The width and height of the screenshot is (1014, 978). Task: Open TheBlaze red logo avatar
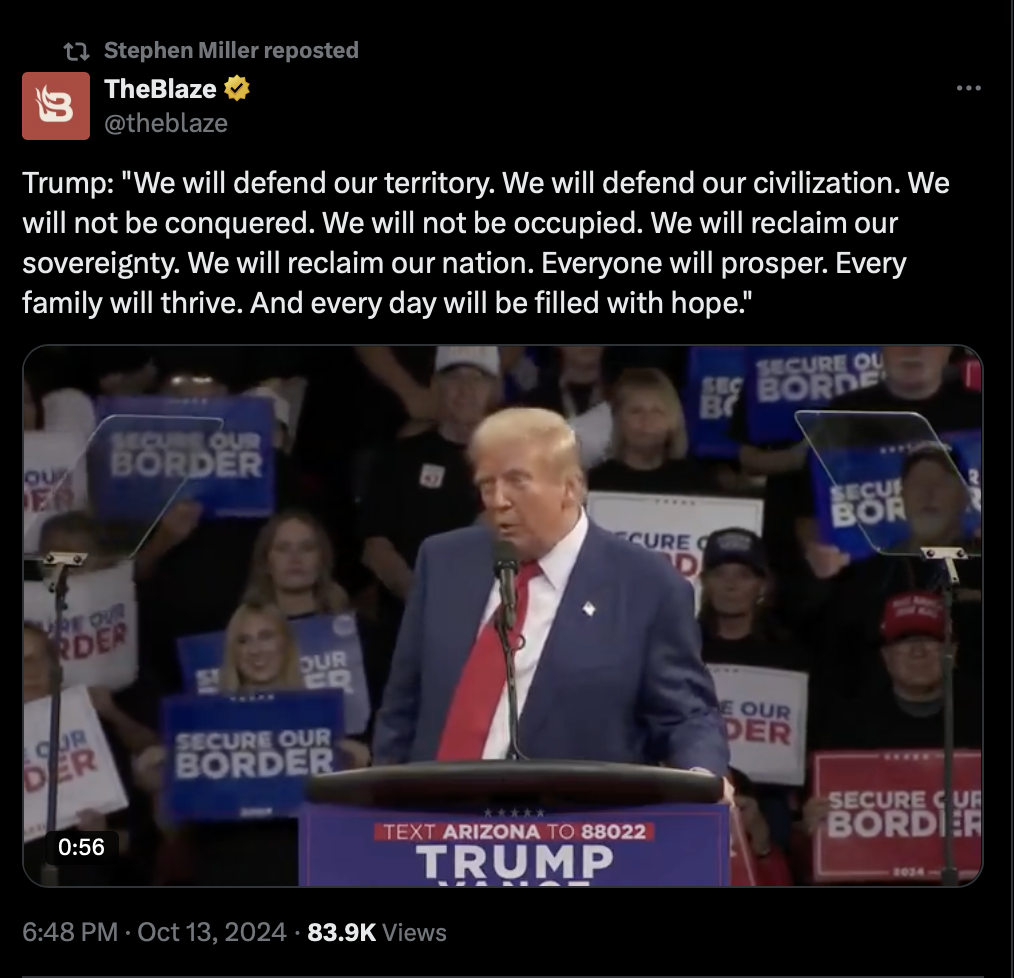click(x=56, y=105)
